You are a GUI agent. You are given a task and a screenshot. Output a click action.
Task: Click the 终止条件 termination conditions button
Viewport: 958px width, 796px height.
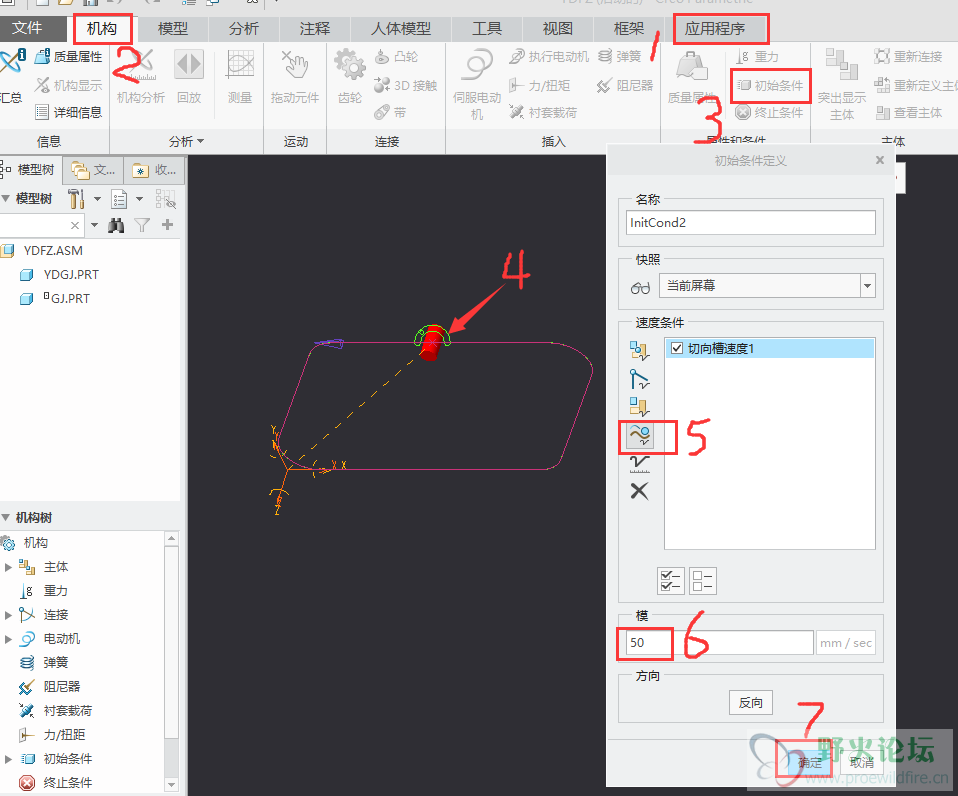coord(769,112)
